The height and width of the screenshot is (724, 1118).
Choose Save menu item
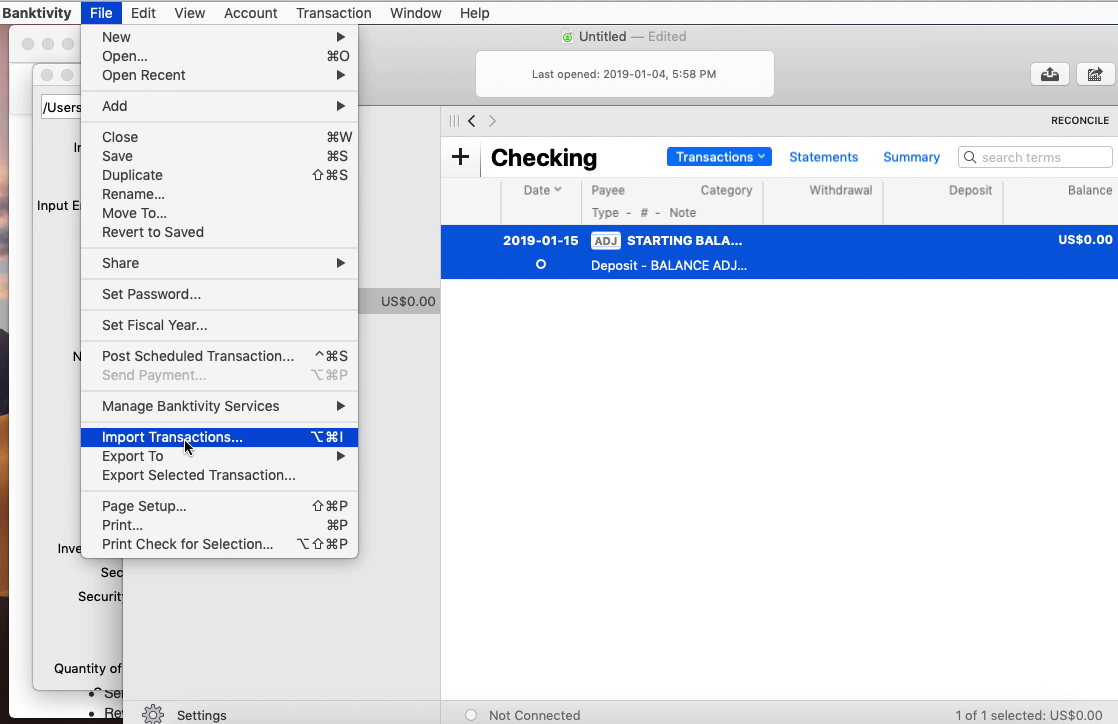(x=219, y=156)
